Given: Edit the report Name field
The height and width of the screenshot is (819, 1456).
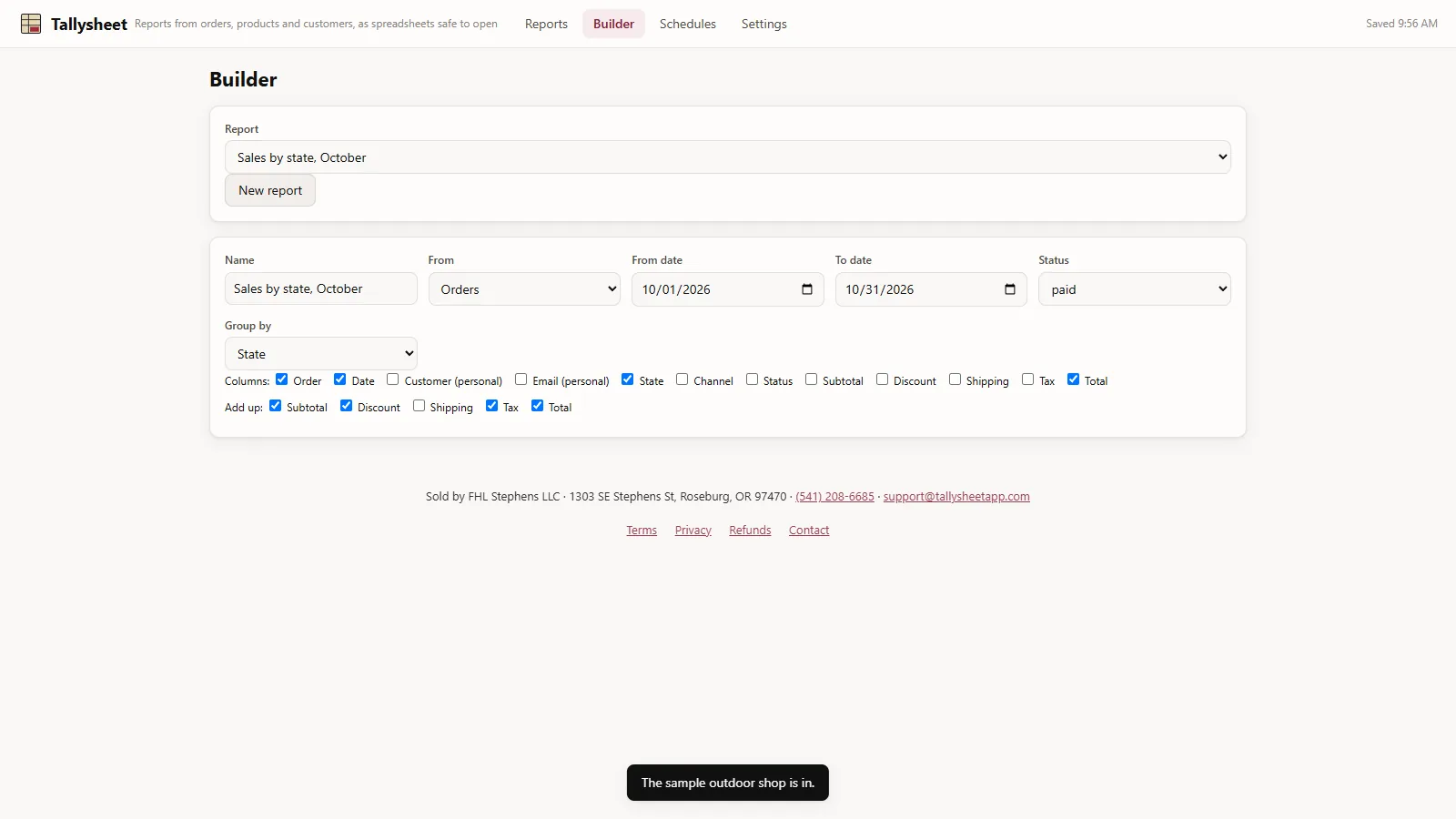Looking at the screenshot, I should coord(321,288).
